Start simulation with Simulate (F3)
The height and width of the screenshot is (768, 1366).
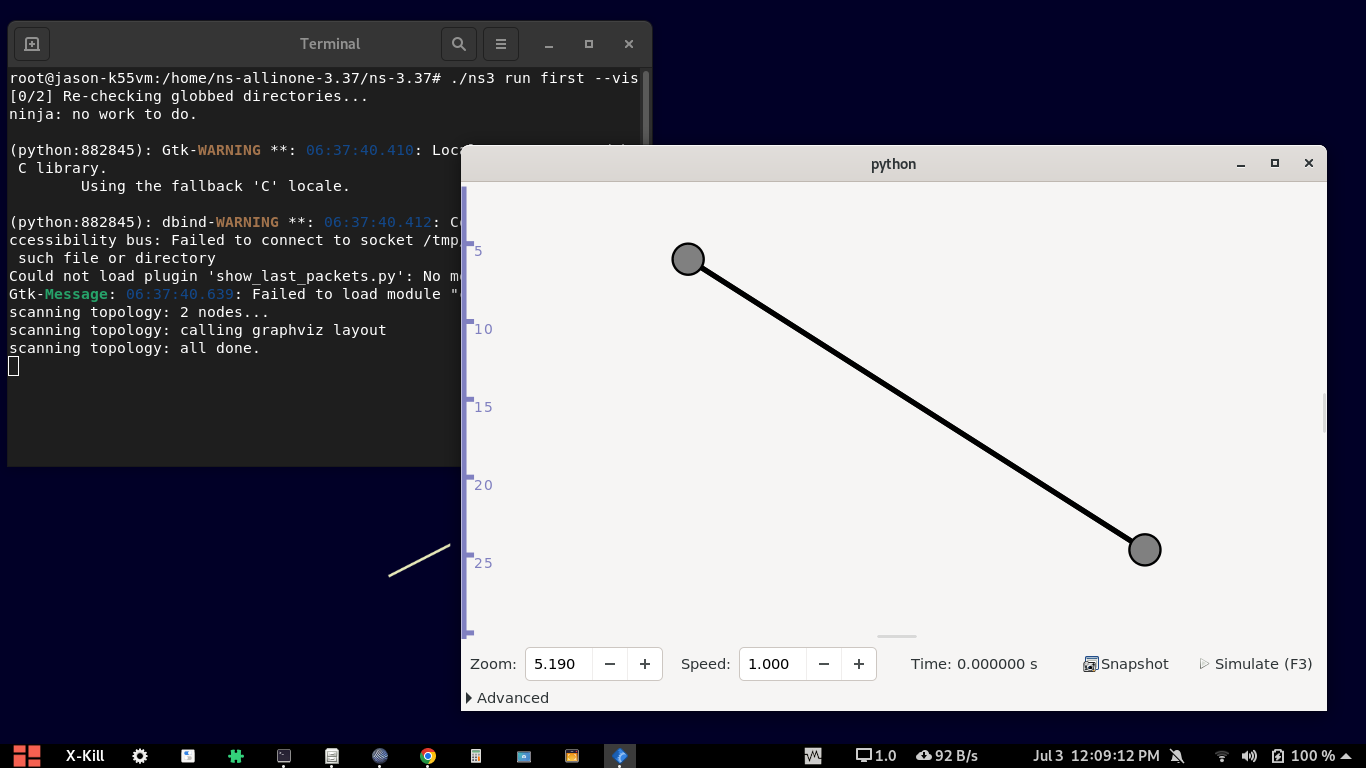pyautogui.click(x=1256, y=664)
